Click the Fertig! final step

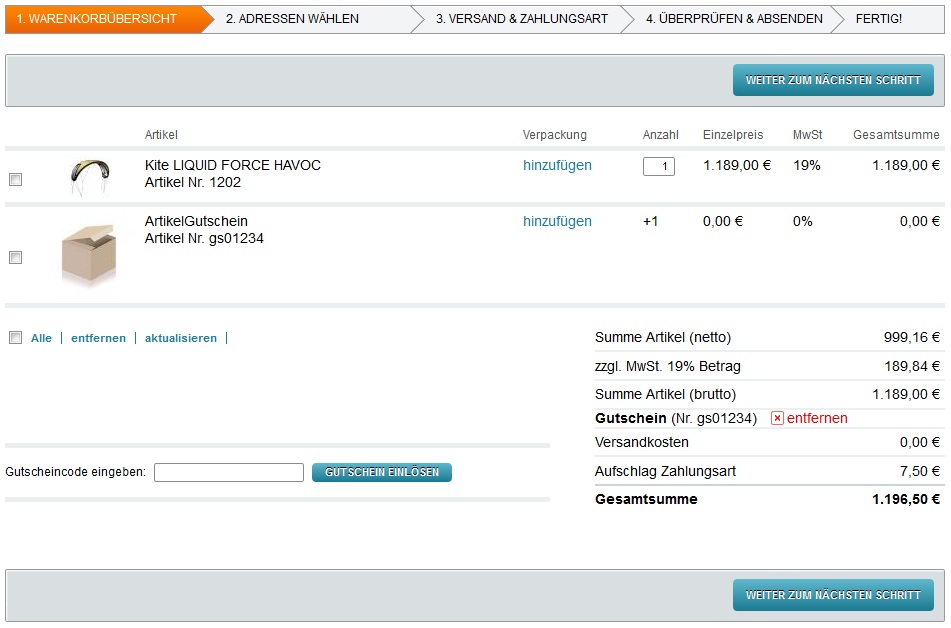878,19
